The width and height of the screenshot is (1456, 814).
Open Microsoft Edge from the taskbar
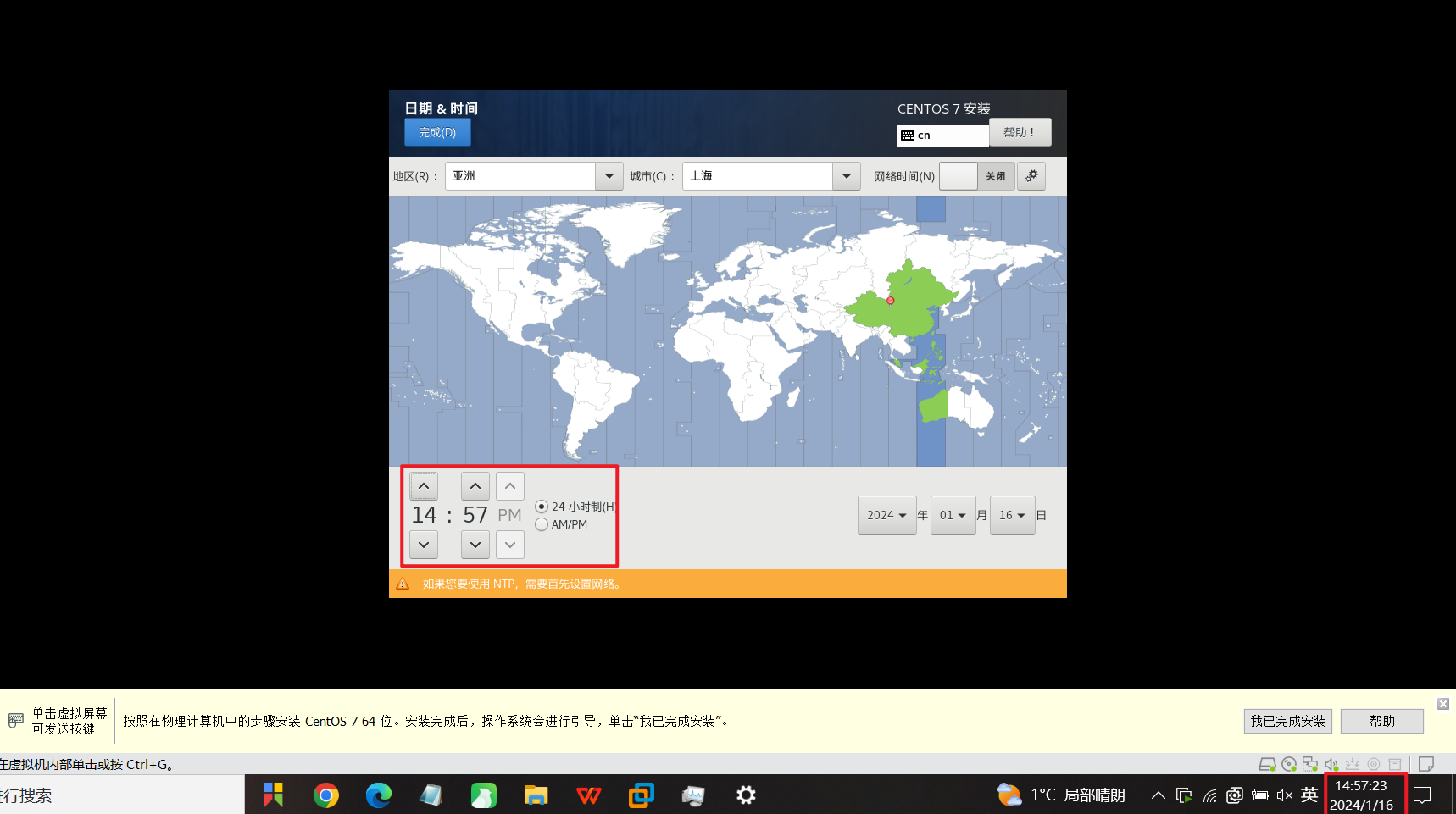click(x=379, y=795)
